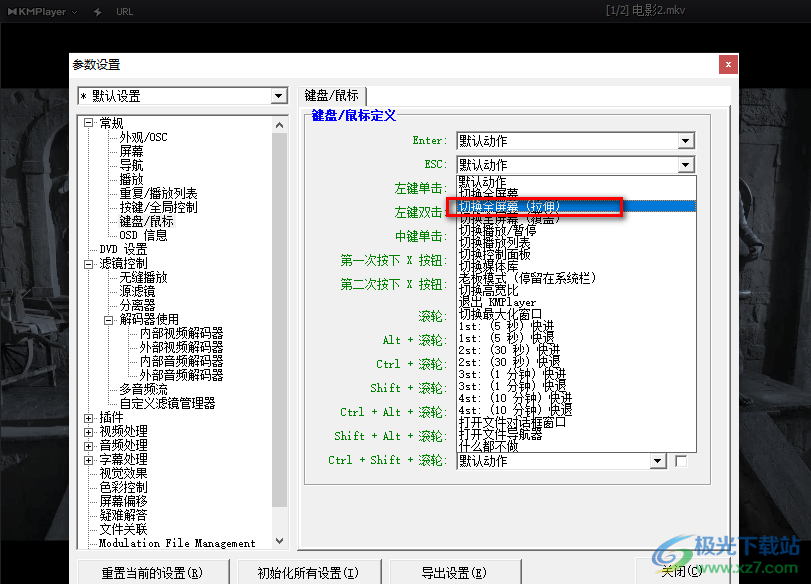Select 多音频流 in the tree
Viewport: 811px width, 584px height.
coord(143,389)
